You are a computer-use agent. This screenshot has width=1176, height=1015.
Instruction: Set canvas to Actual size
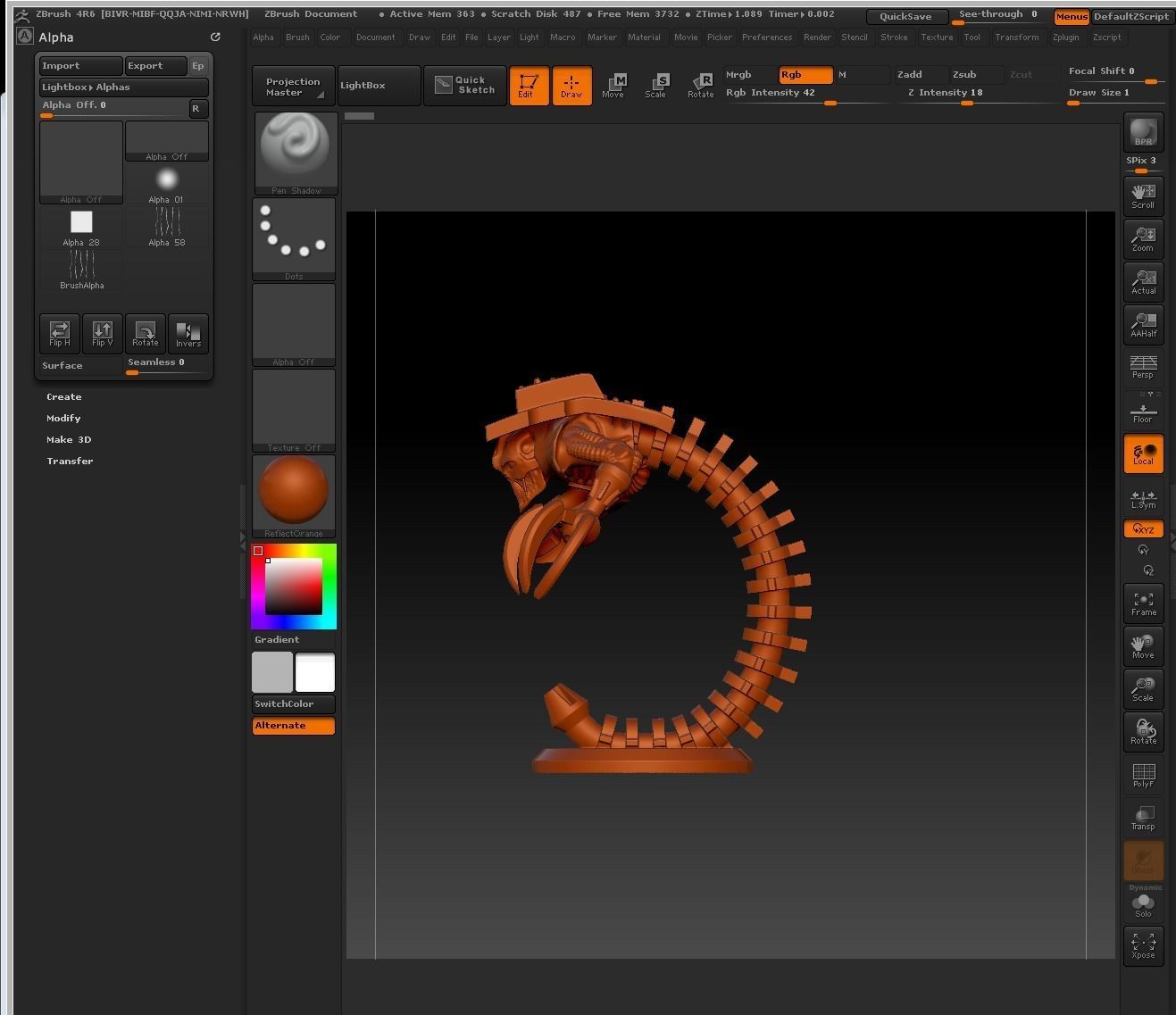click(x=1143, y=281)
